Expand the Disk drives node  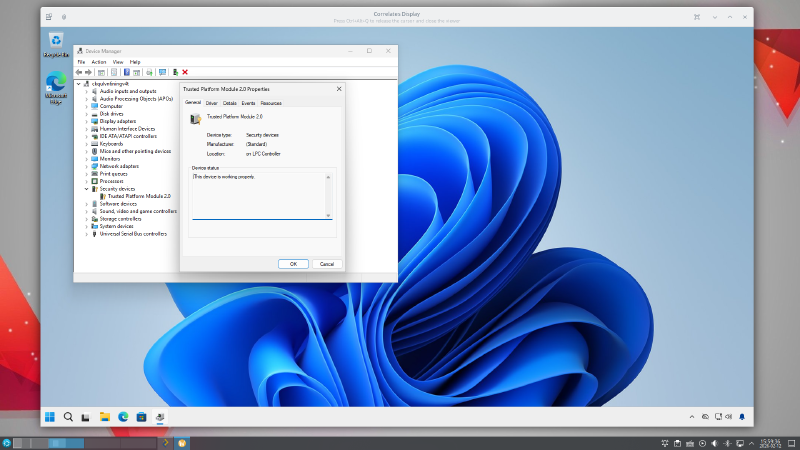click(x=86, y=114)
